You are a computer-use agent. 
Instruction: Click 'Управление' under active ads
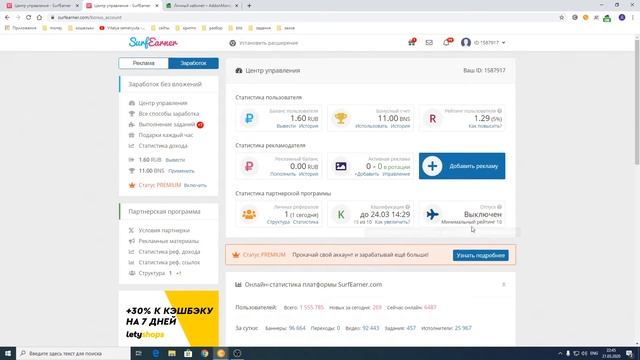pyautogui.click(x=396, y=174)
